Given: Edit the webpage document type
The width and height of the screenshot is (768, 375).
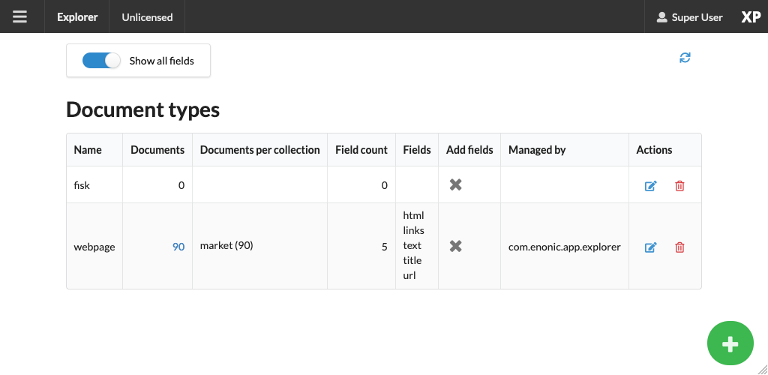Looking at the screenshot, I should (650, 247).
